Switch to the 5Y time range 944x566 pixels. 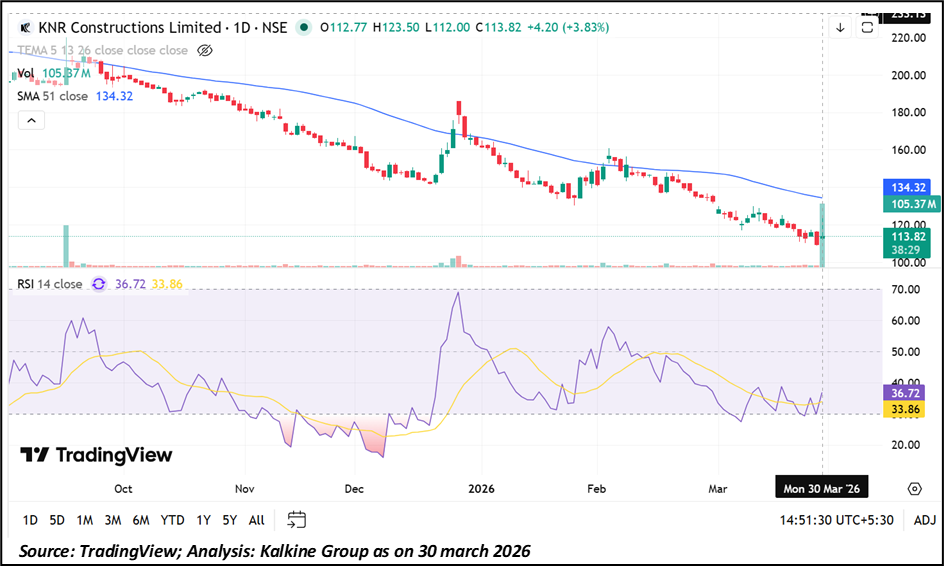pyautogui.click(x=230, y=520)
